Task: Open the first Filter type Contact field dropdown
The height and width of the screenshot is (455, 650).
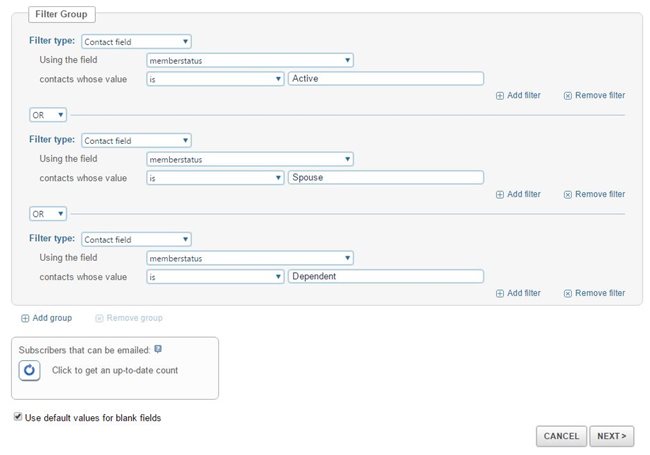Action: pos(136,41)
